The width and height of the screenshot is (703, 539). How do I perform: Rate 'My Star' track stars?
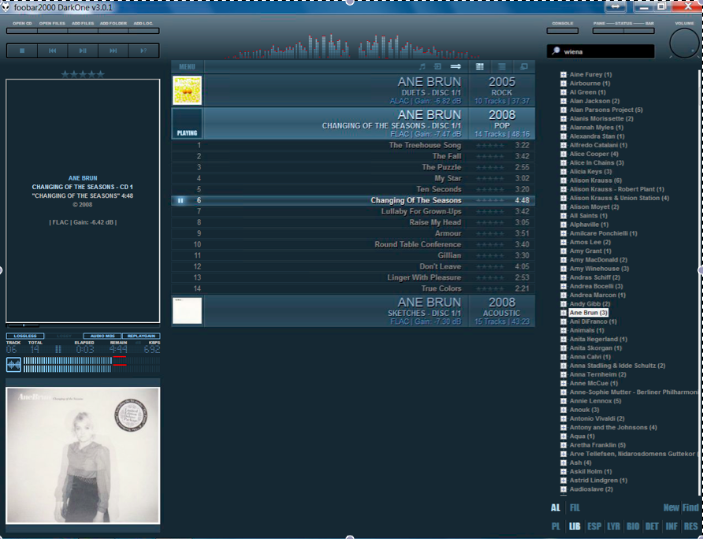pos(490,178)
